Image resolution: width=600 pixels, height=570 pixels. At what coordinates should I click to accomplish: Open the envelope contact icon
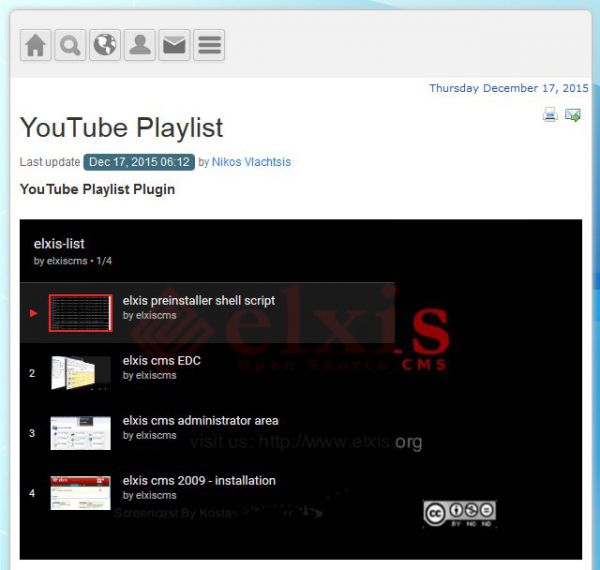pyautogui.click(x=174, y=45)
